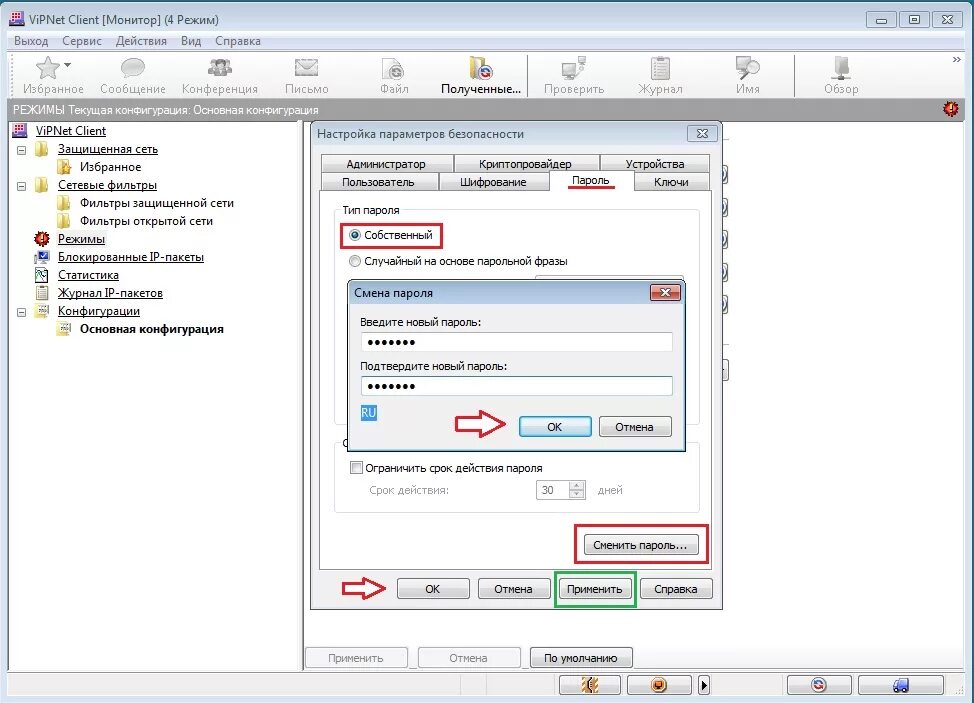This screenshot has width=974, height=703.
Task: Click the RU keyboard language indicator
Action: pyautogui.click(x=368, y=412)
